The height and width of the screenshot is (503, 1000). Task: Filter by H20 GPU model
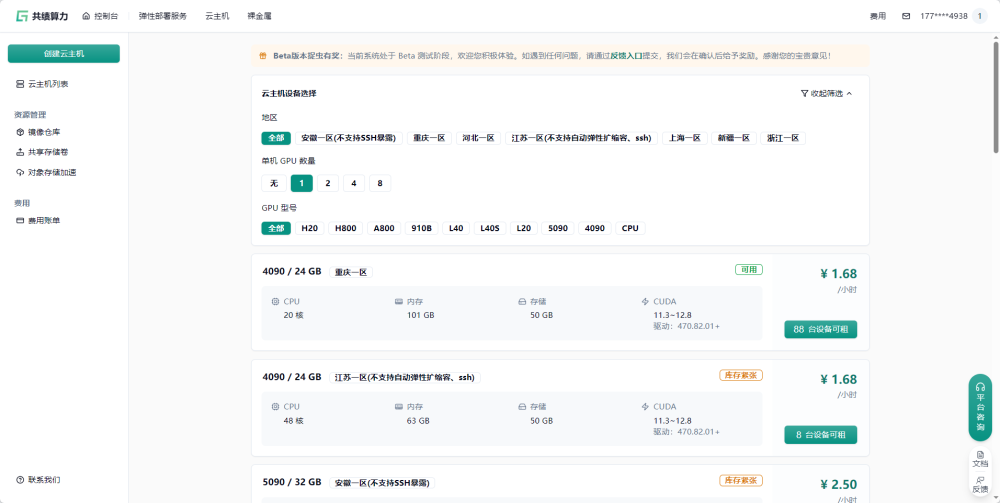click(x=309, y=228)
